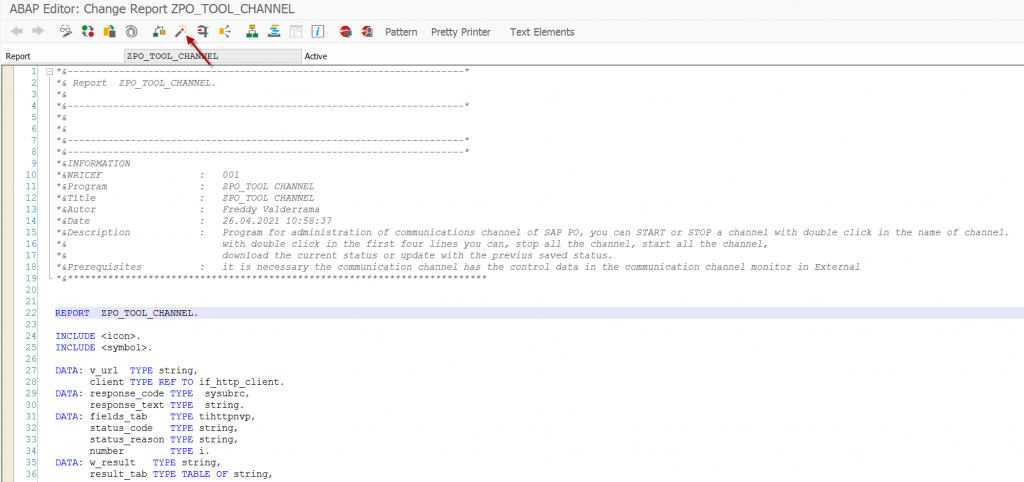The image size is (1024, 482).
Task: Click the '*&WRICEF : 001' comment line
Action: pyautogui.click(x=148, y=175)
